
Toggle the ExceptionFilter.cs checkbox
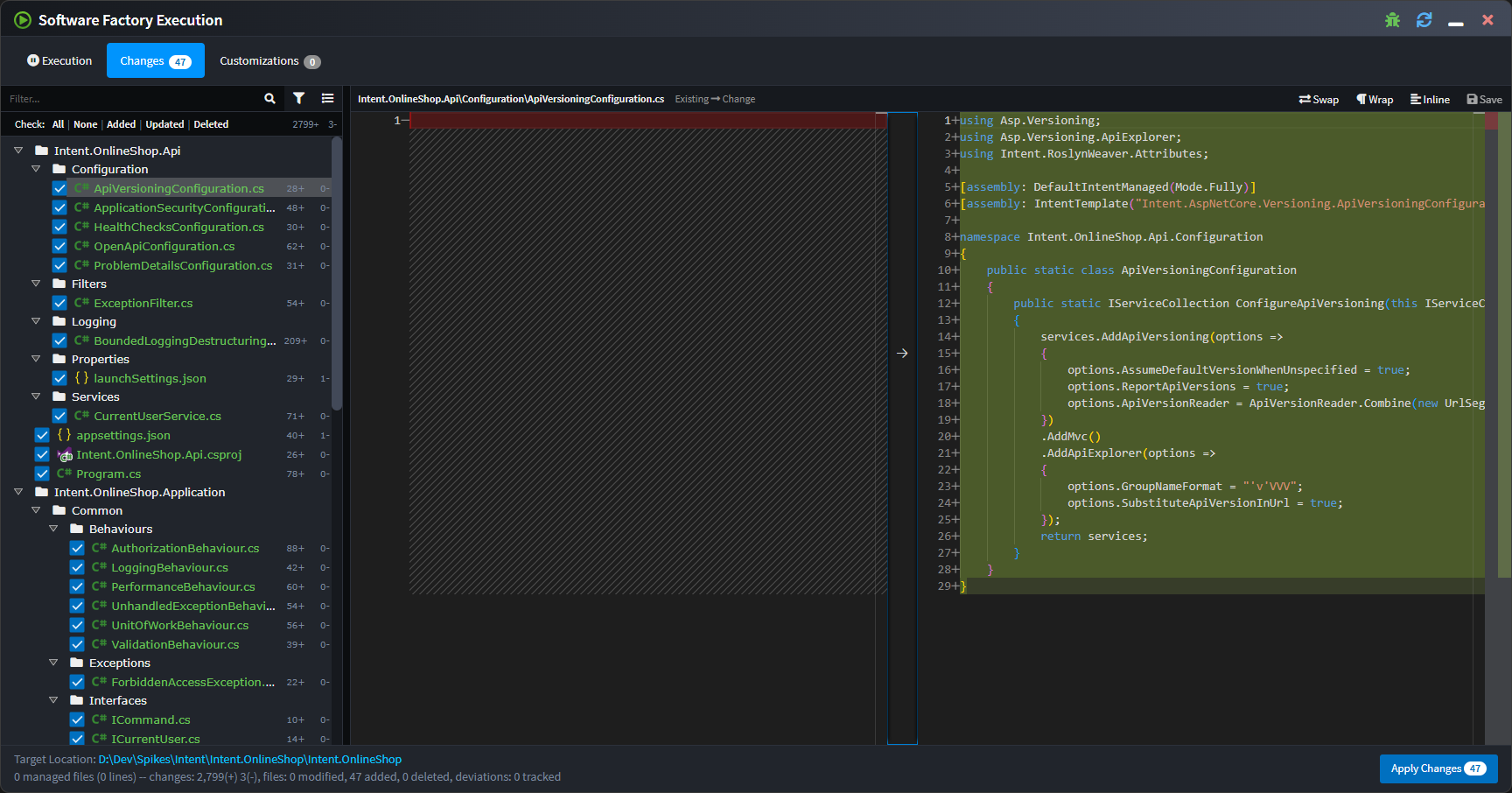click(59, 303)
